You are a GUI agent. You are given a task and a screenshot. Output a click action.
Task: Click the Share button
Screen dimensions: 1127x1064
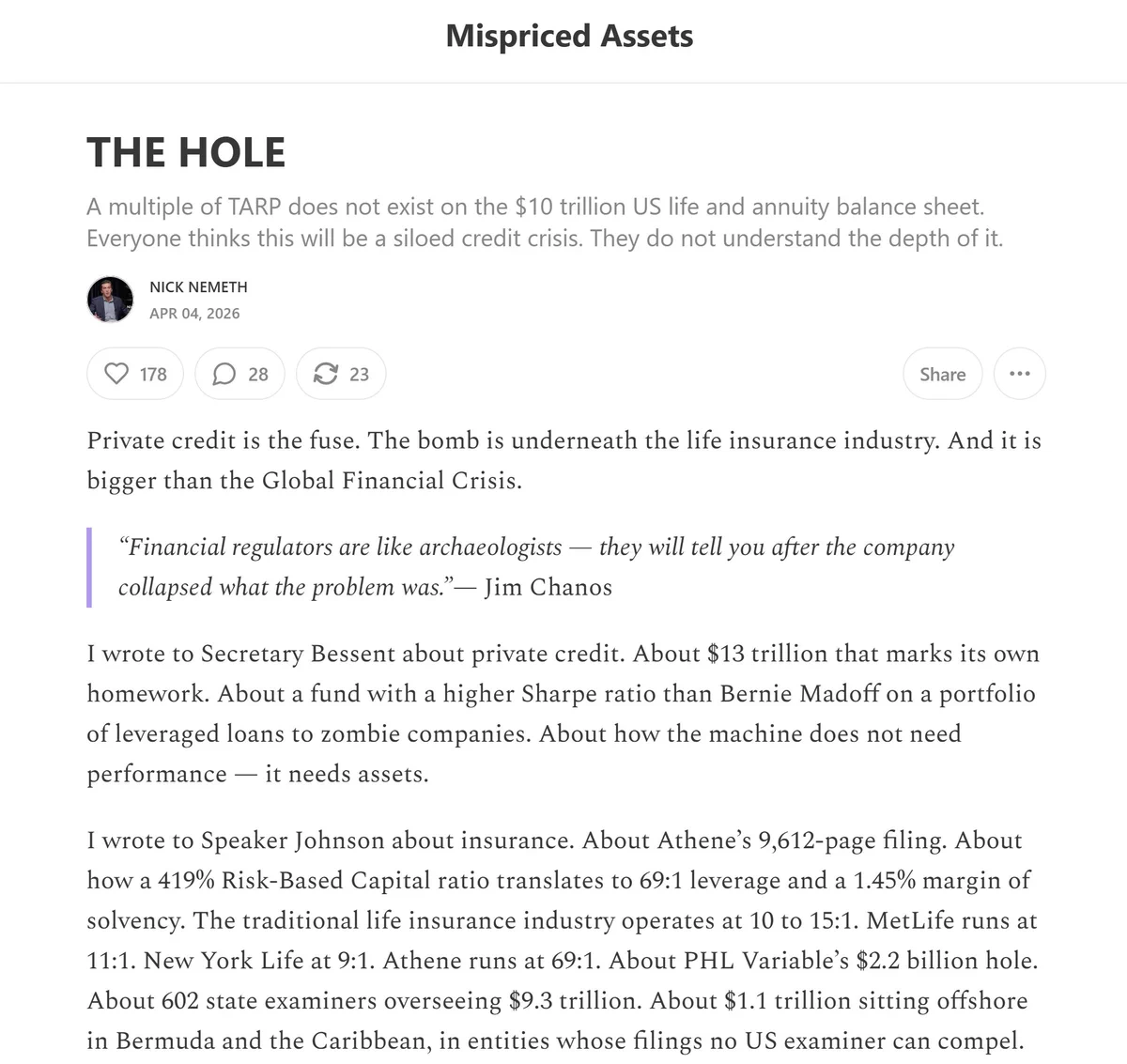click(942, 374)
